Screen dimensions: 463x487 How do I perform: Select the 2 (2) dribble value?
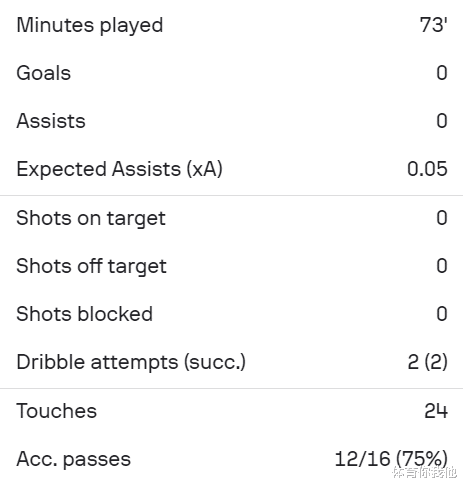(428, 362)
